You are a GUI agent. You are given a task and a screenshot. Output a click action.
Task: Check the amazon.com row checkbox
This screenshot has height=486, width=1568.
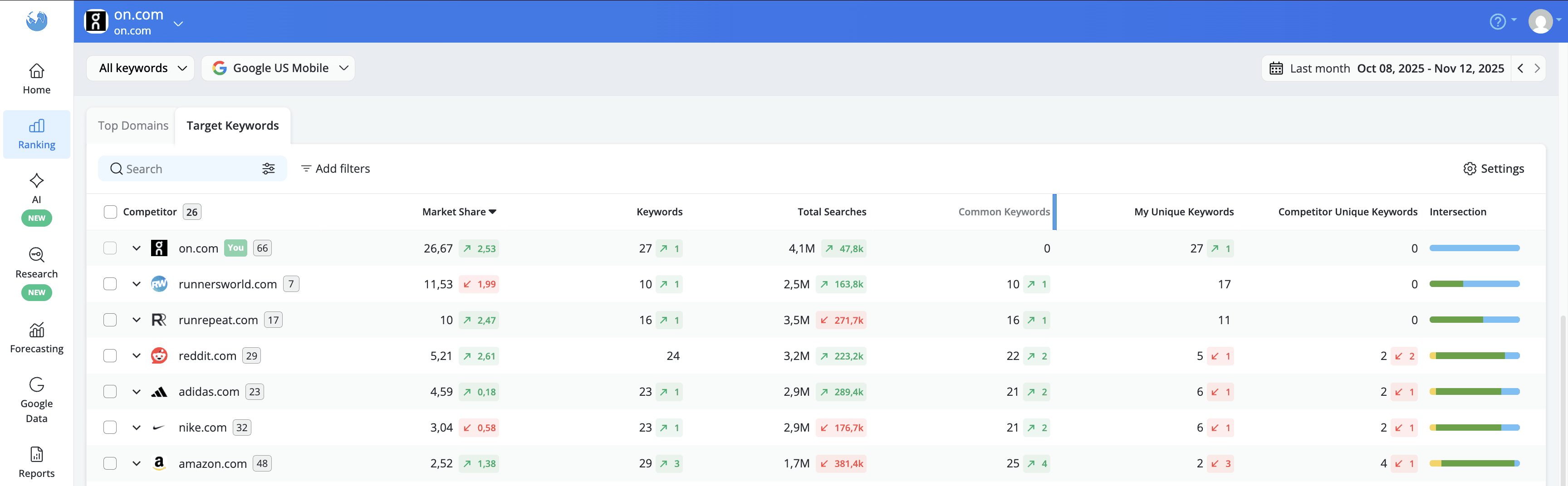click(x=110, y=463)
